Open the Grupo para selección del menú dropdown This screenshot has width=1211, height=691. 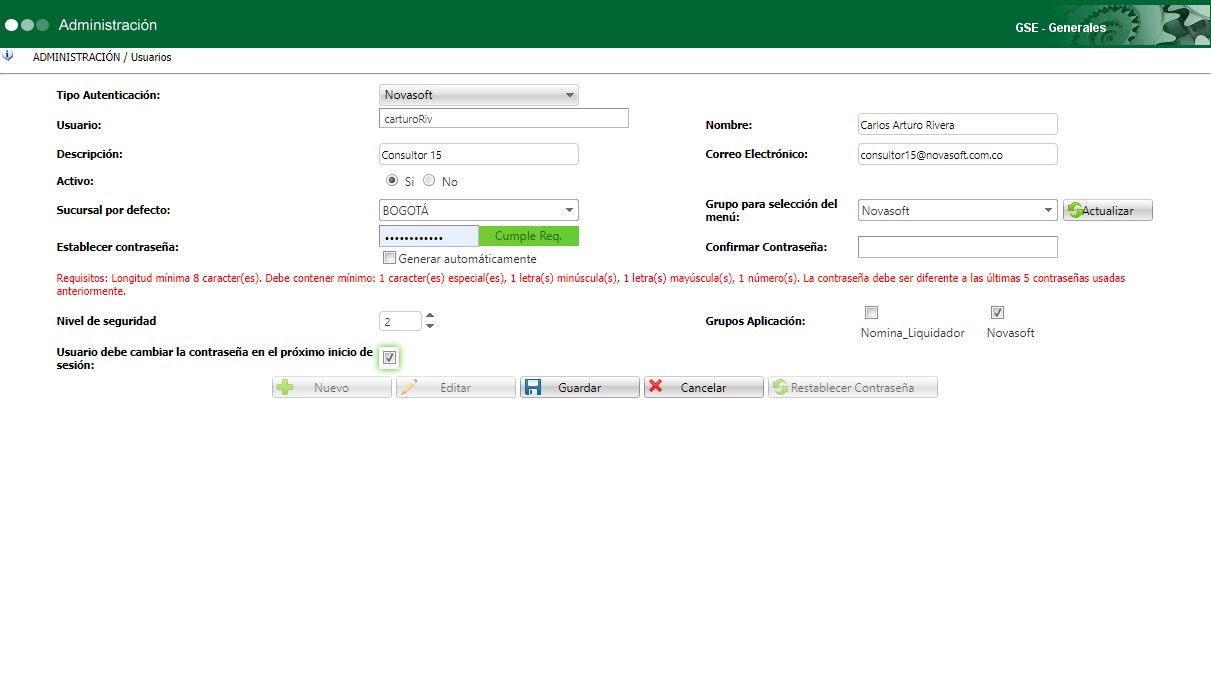[958, 210]
